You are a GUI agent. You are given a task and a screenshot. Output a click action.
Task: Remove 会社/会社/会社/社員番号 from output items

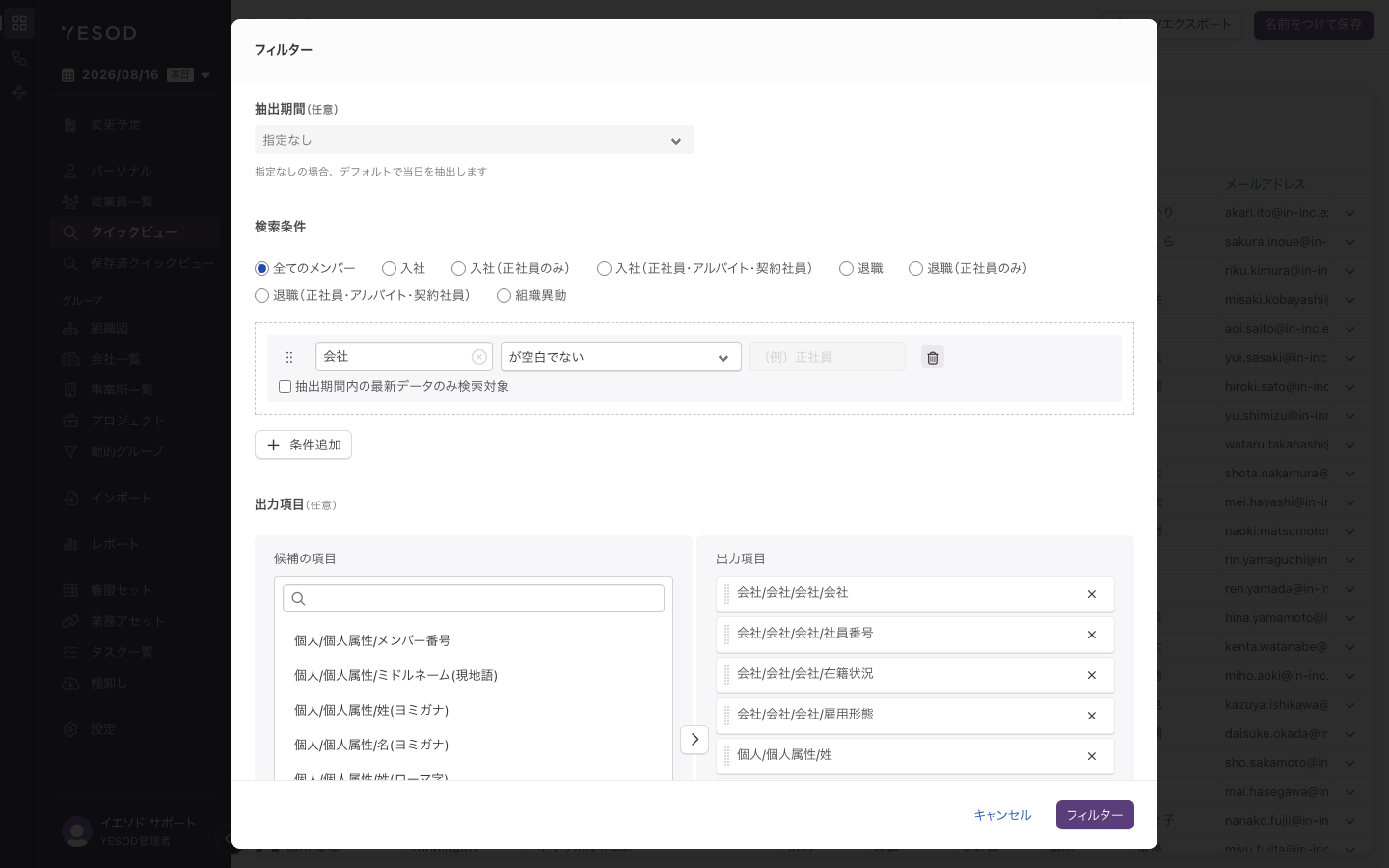pos(1092,635)
